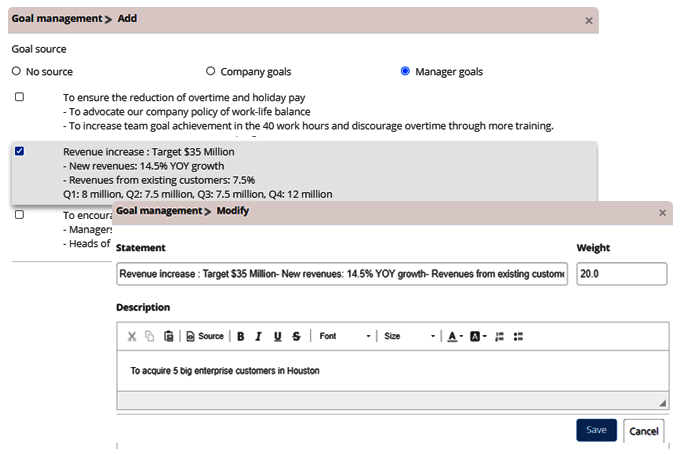Viewport: 682px width, 454px height.
Task: Uncheck the Revenue increase goal checkbox
Action: click(x=20, y=151)
